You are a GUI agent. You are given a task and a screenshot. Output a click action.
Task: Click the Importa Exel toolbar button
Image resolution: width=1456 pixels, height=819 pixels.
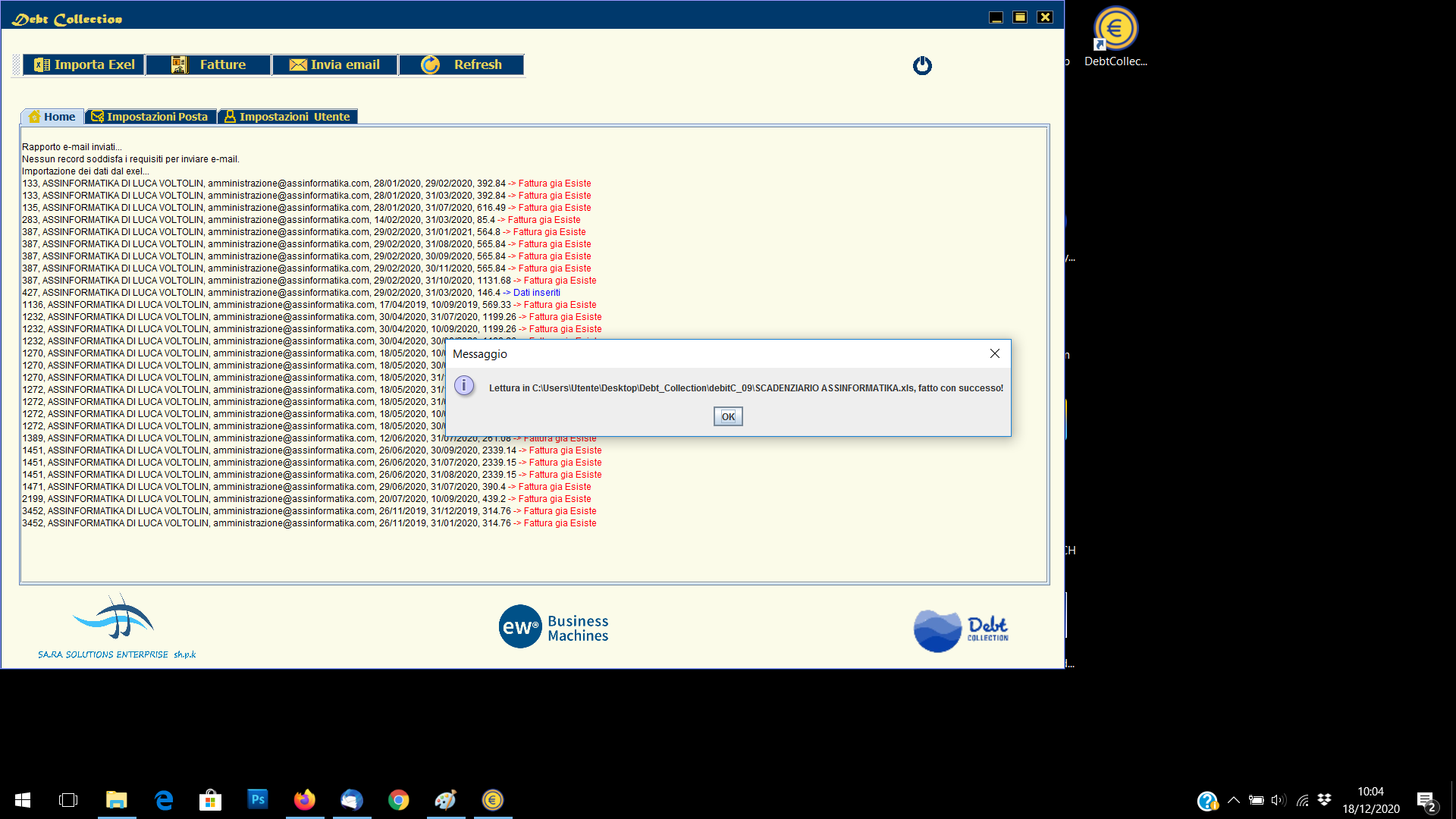point(84,64)
